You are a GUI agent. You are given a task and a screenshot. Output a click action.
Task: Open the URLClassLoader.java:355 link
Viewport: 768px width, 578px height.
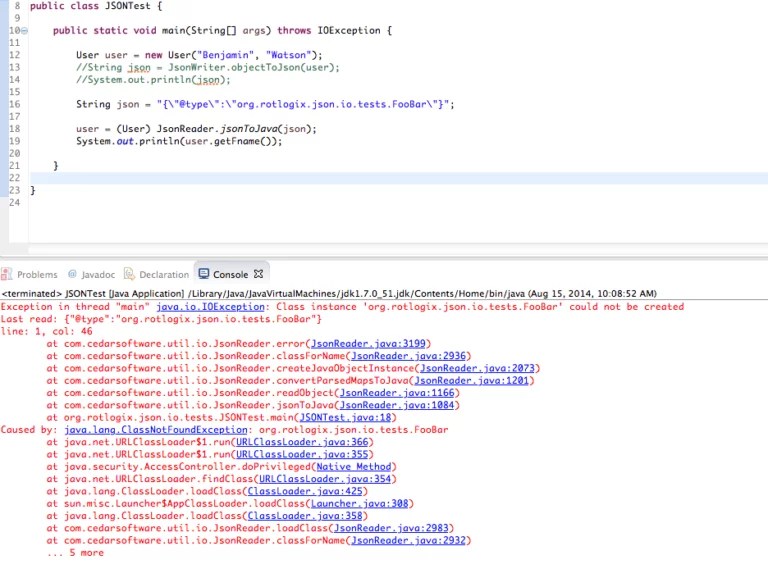302,454
